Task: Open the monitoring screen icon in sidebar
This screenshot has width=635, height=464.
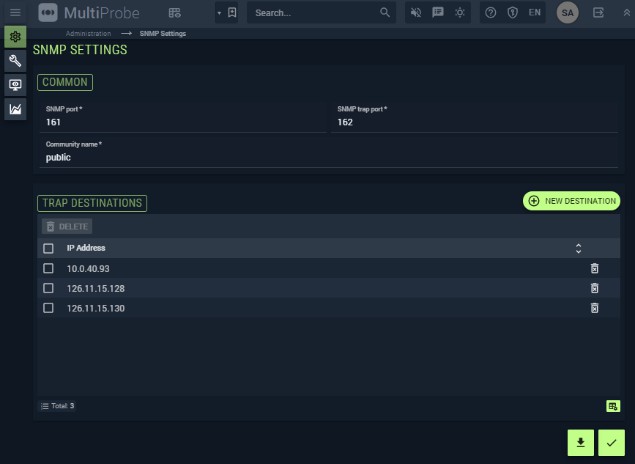Action: [x=15, y=85]
